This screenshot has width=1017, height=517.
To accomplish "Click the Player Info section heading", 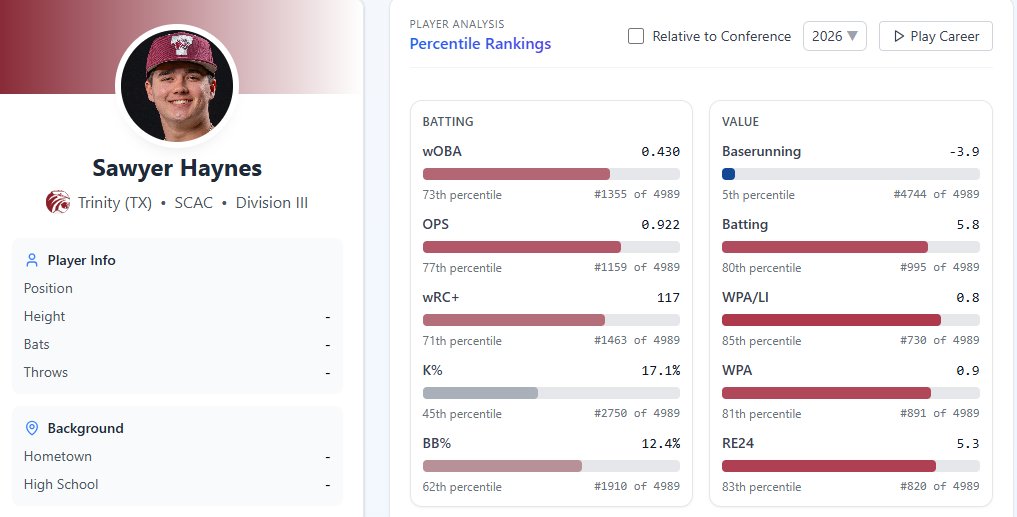I will coord(82,260).
